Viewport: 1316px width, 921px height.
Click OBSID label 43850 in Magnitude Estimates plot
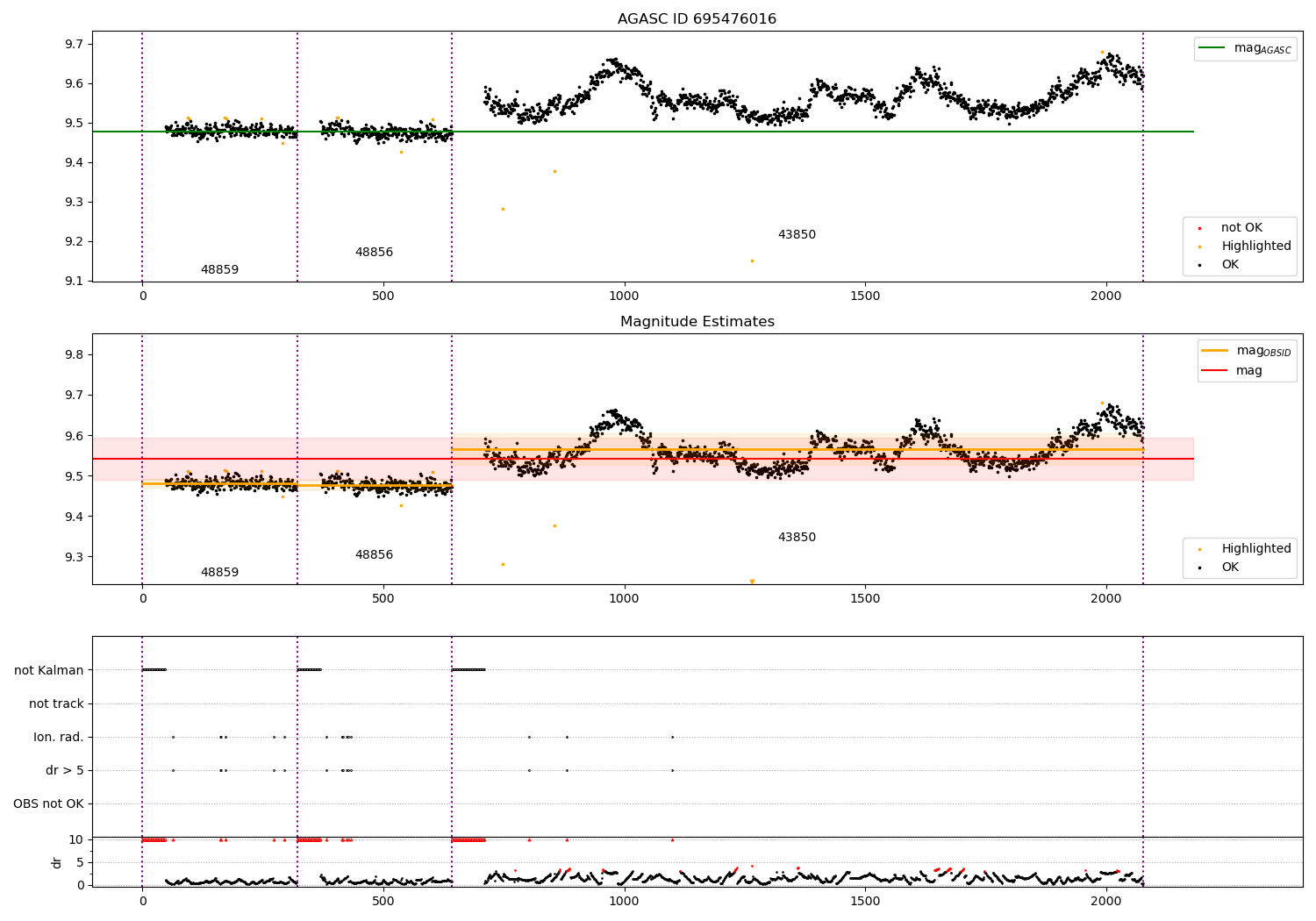[x=797, y=538]
